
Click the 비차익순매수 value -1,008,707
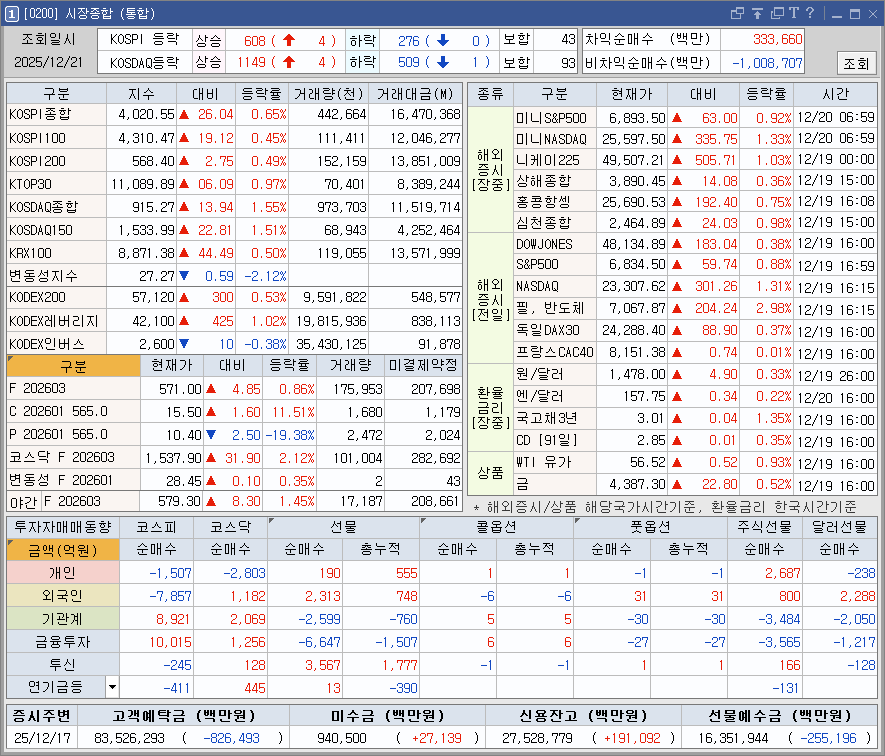click(x=767, y=63)
